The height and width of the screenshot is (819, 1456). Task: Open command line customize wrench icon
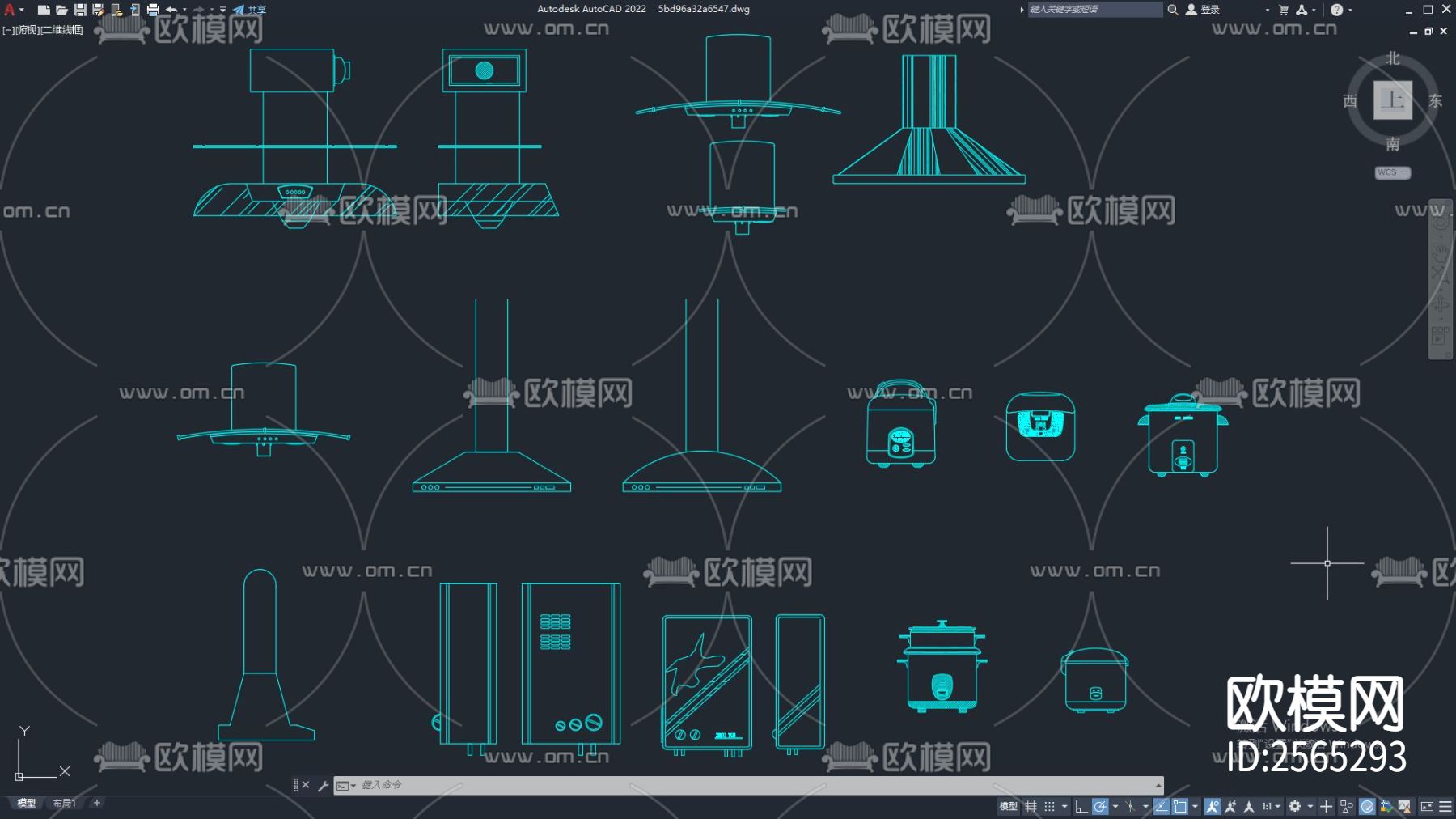click(324, 785)
